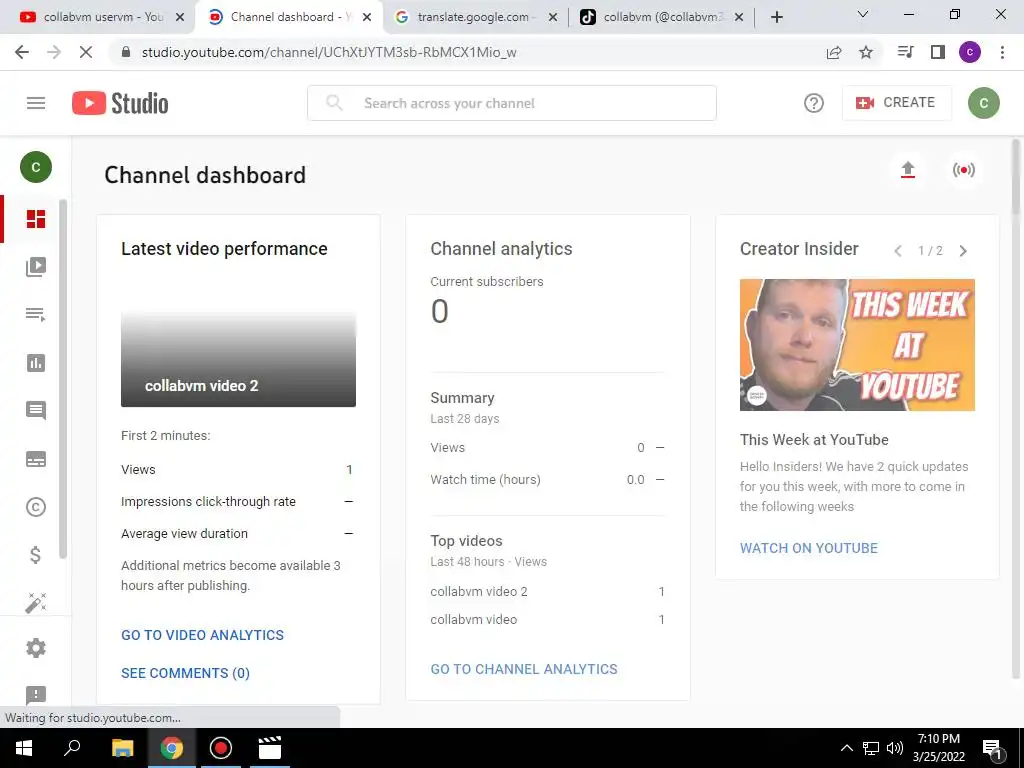
Task: Open the Playlists sidebar icon
Action: point(36,315)
